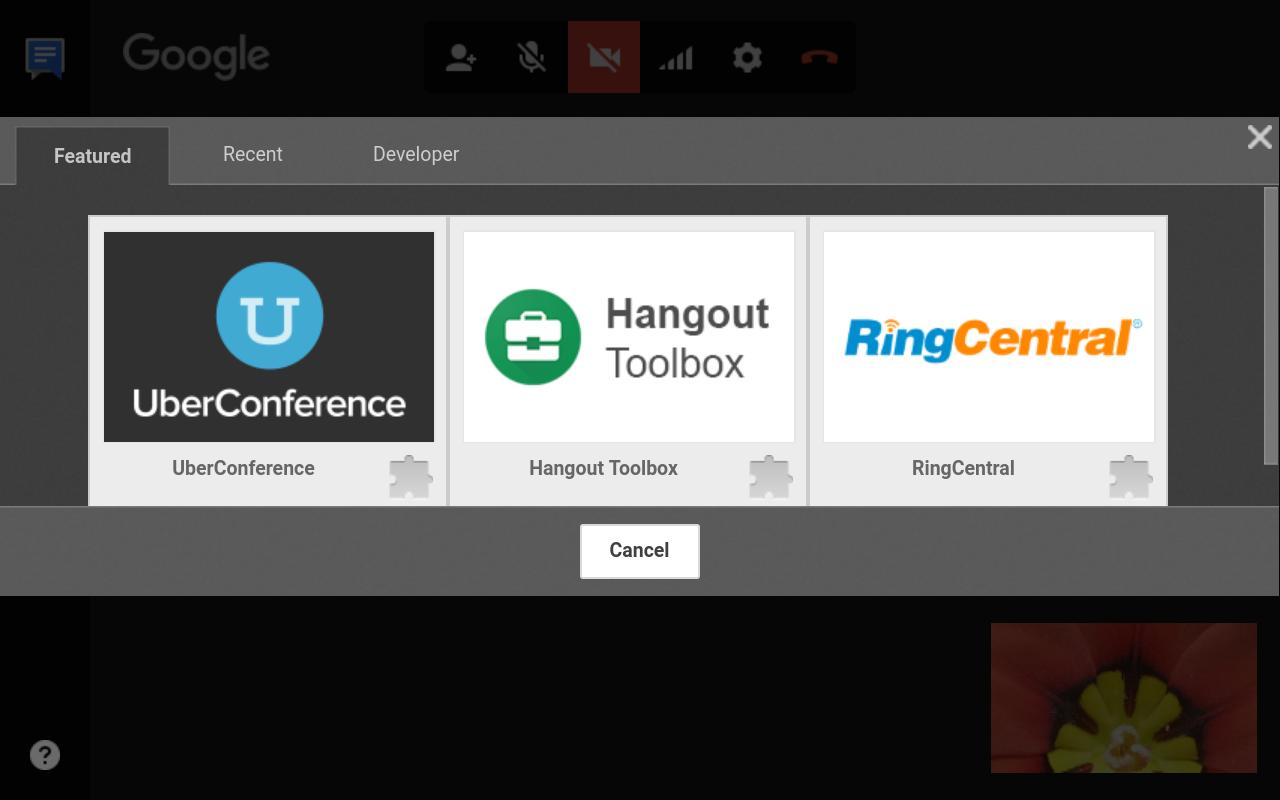Open the Hangout Toolbox app thumbnail
This screenshot has width=1280, height=800.
pyautogui.click(x=629, y=337)
